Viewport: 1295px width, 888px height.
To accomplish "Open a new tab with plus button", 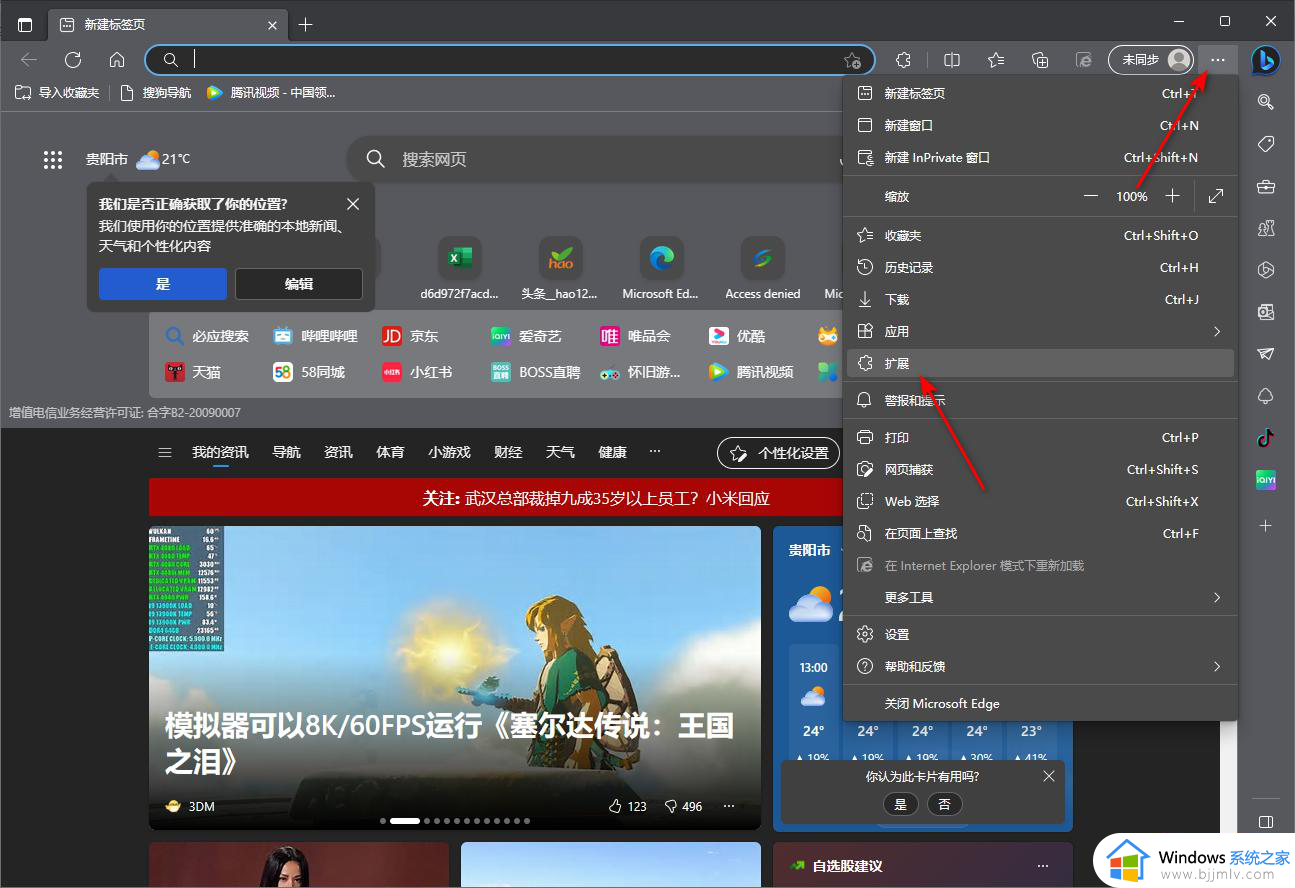I will coord(306,24).
